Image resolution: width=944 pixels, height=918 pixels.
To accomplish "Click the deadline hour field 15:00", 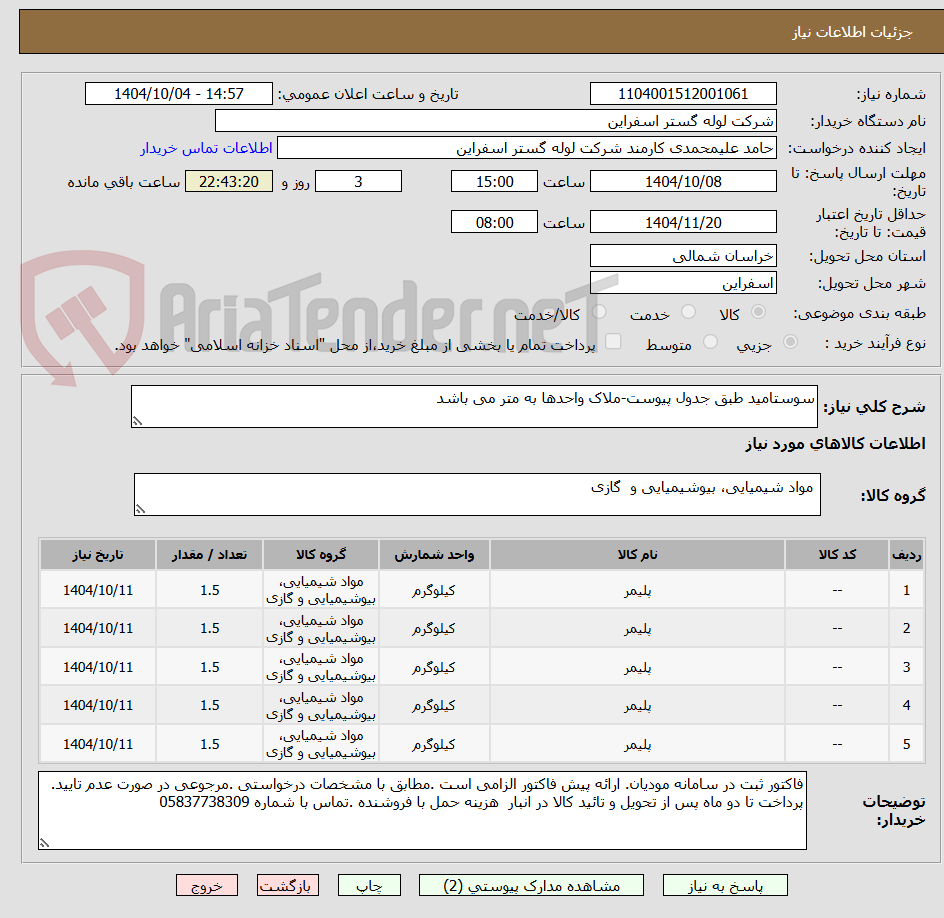I will pos(494,181).
